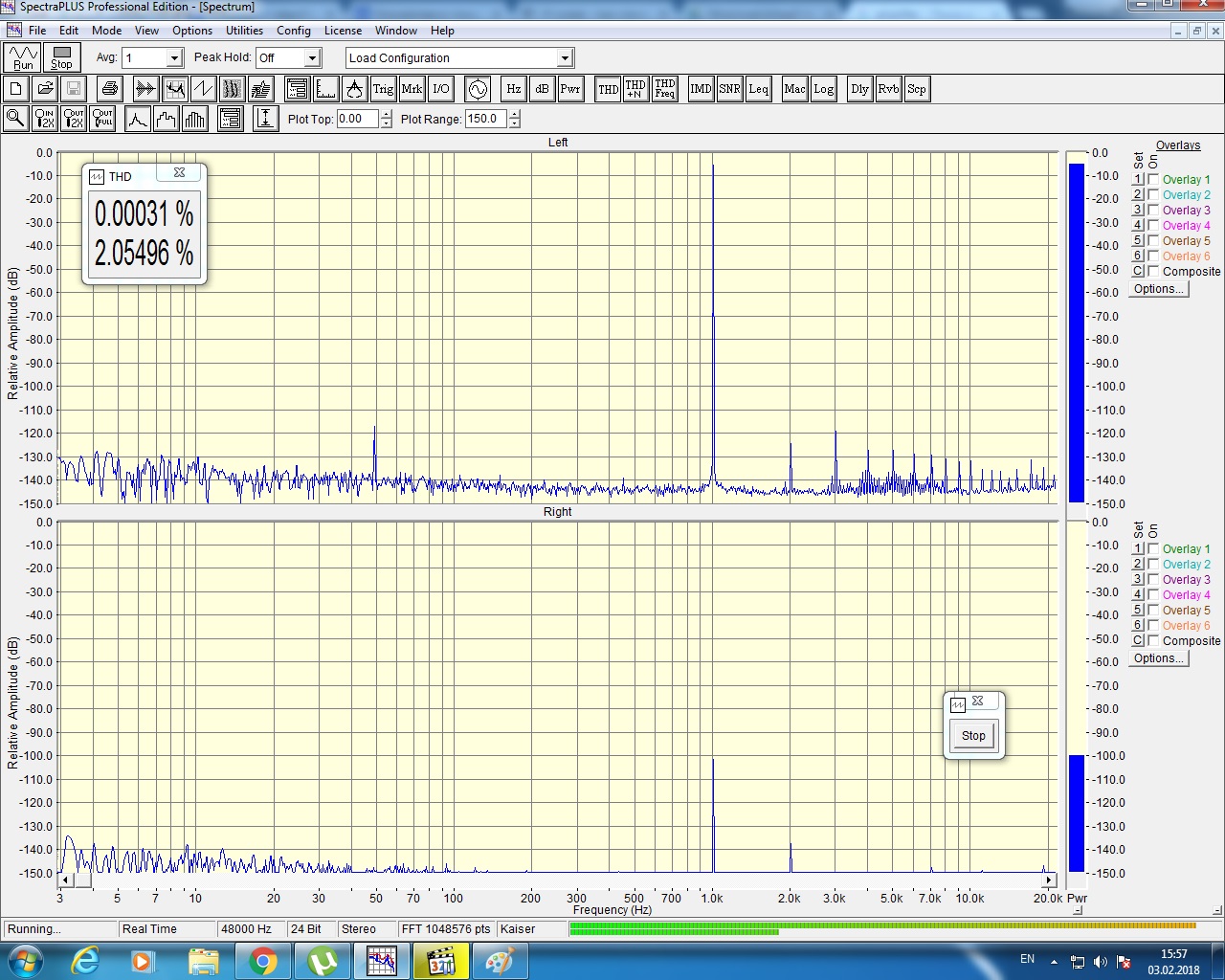
Task: Open the Phase view sawtooth icon
Action: point(203,89)
